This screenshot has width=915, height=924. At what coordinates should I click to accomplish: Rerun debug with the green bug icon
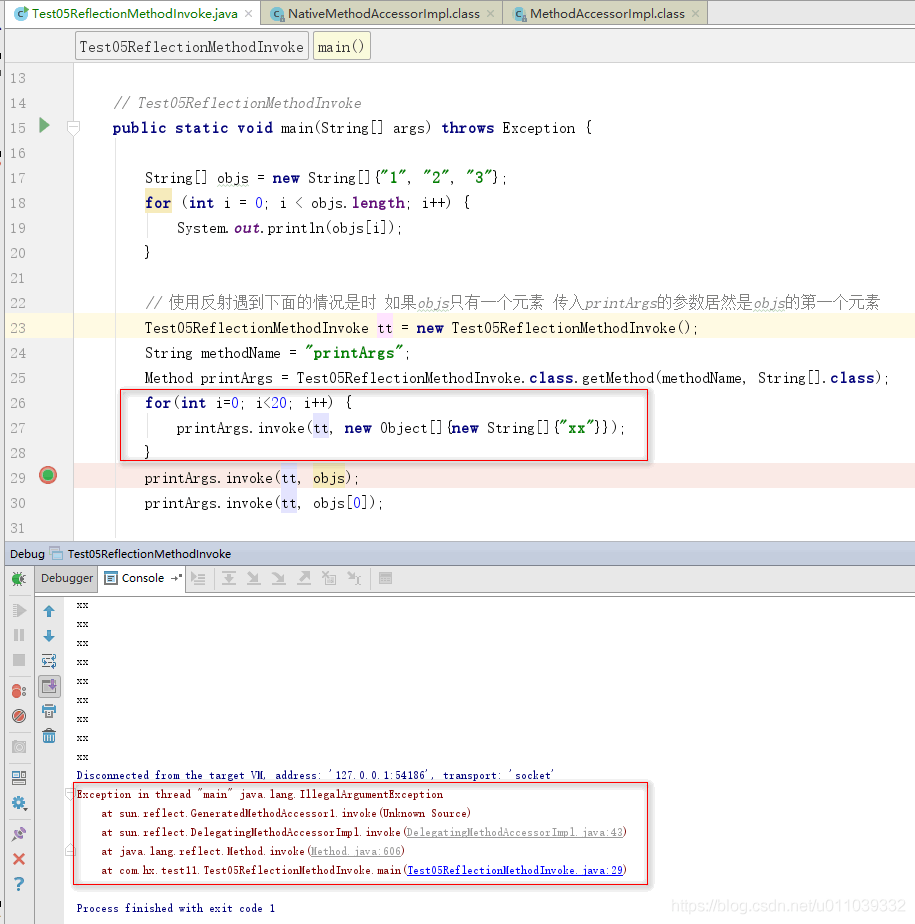[19, 579]
